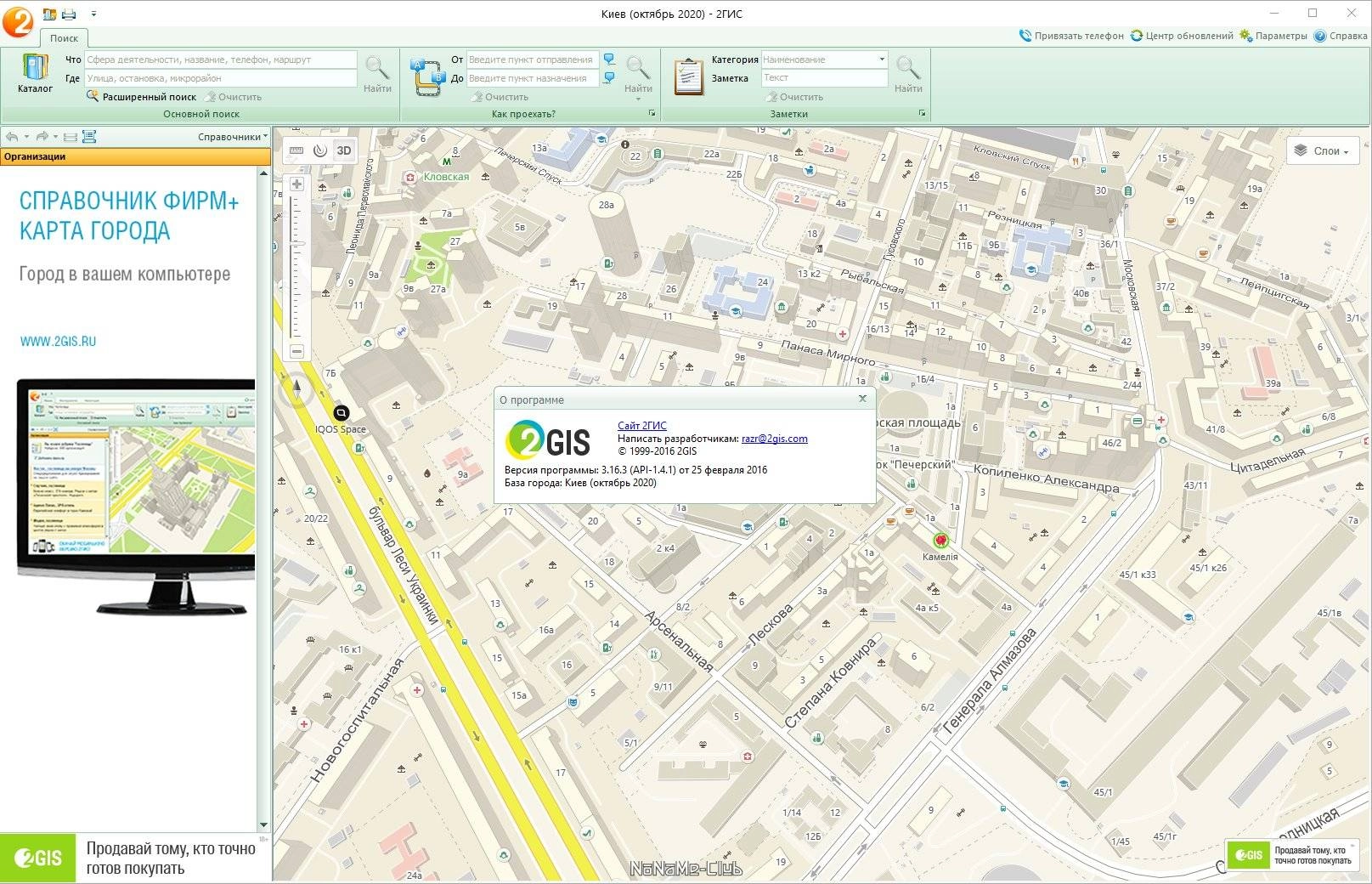1372x884 pixels.
Task: Open Параметры settings
Action: pos(1273,36)
